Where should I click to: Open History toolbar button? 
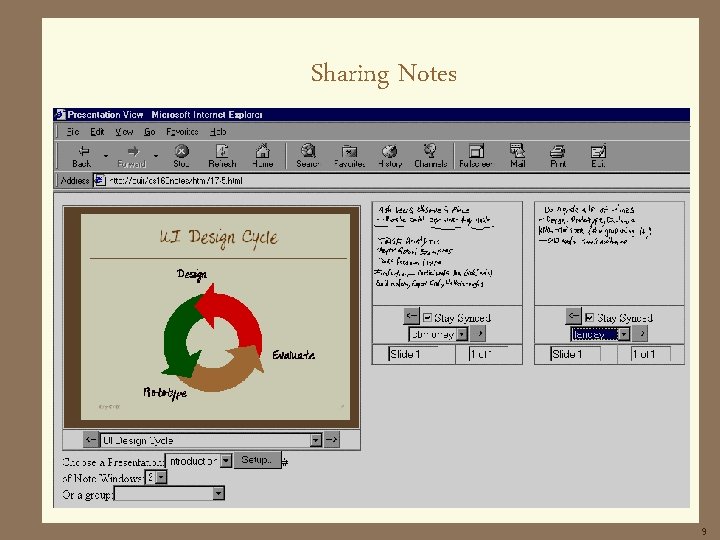390,156
